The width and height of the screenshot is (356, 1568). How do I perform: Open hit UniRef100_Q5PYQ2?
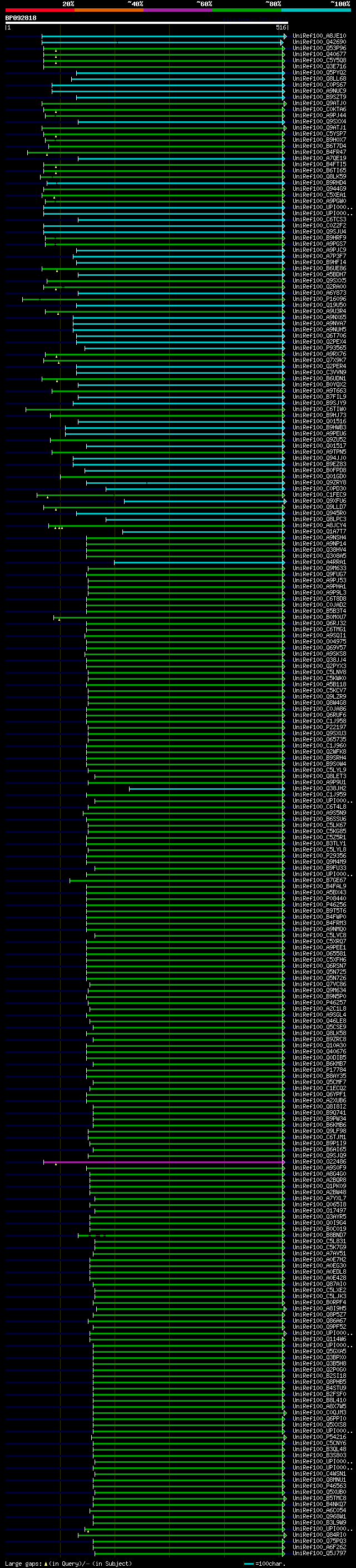pyautogui.click(x=319, y=72)
